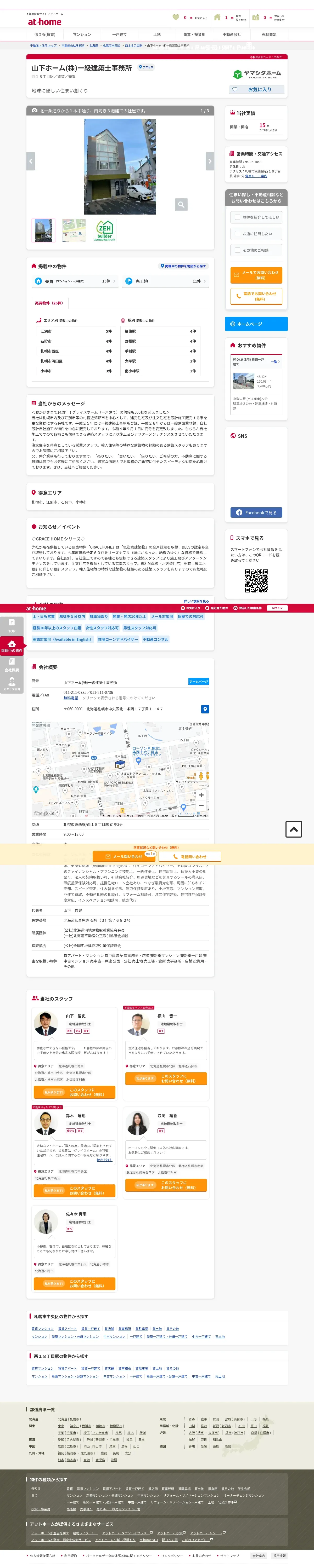The height and width of the screenshot is (1568, 314).
Task: Open 売却査定 navigation menu
Action: (x=269, y=35)
